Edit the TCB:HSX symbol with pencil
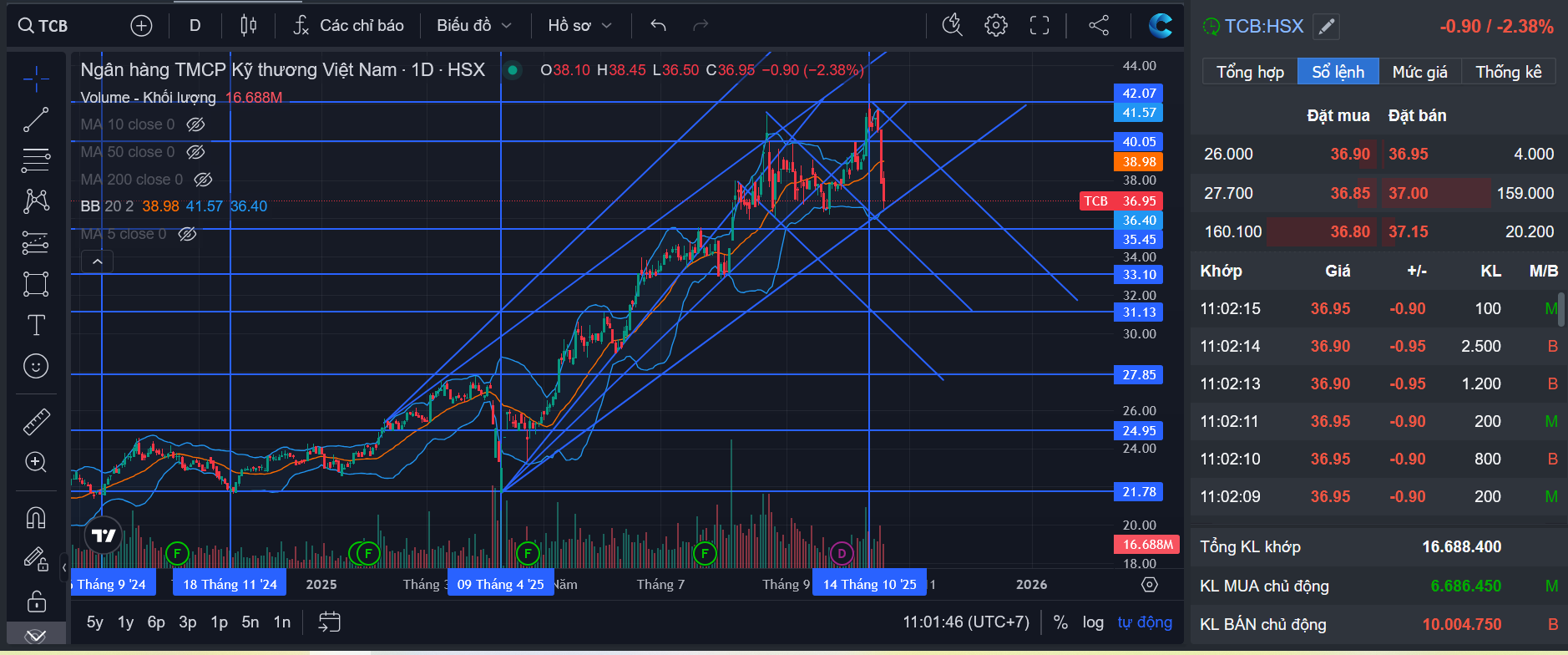 coord(1326,27)
